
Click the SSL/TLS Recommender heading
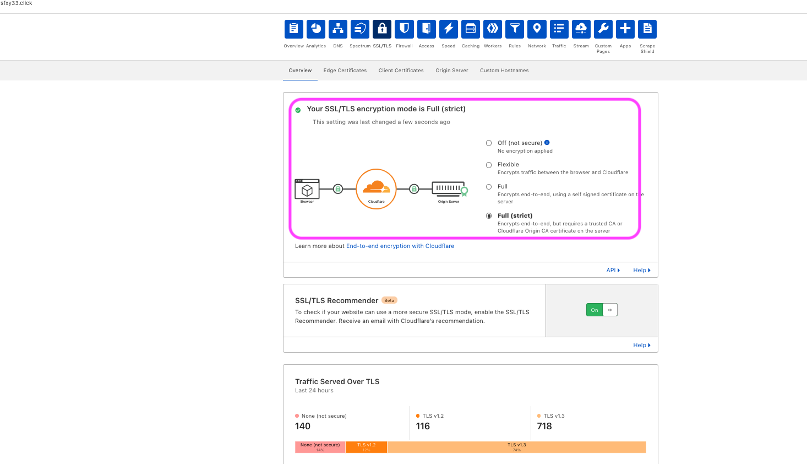click(x=336, y=301)
